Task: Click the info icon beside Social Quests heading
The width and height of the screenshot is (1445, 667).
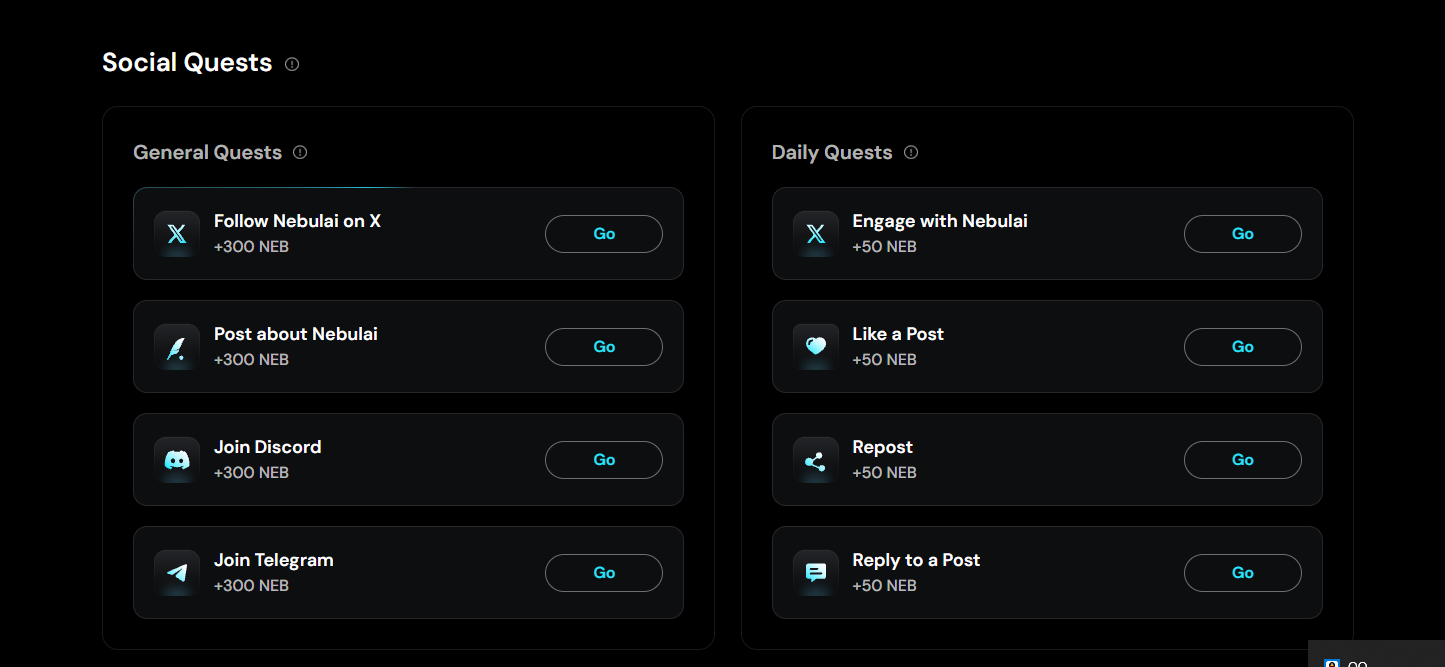Action: click(292, 64)
